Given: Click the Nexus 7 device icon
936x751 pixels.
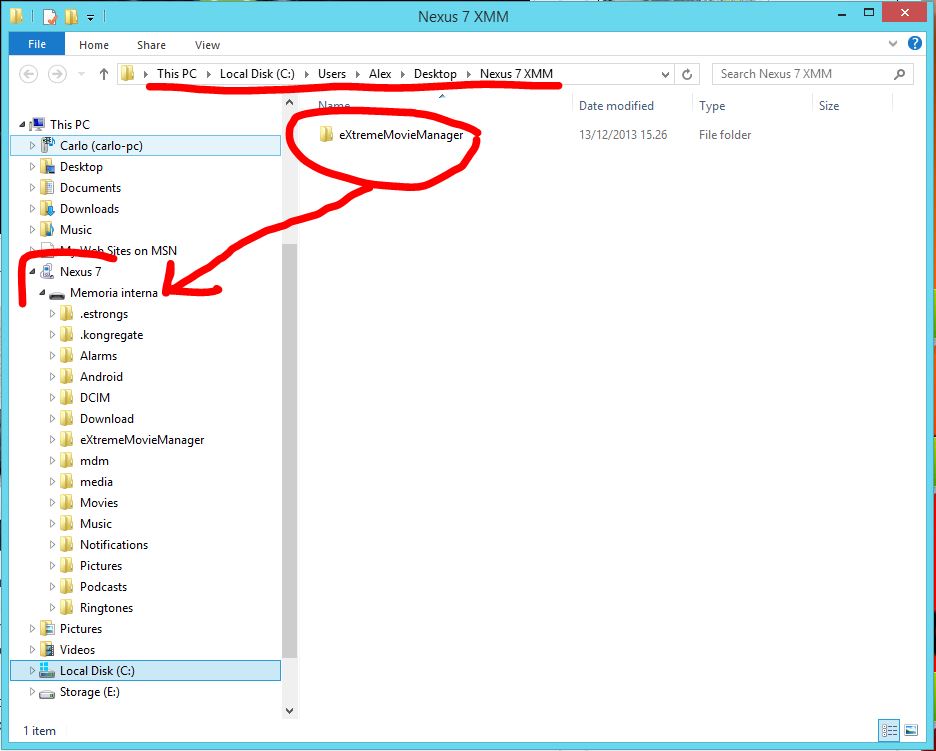Looking at the screenshot, I should [x=47, y=272].
